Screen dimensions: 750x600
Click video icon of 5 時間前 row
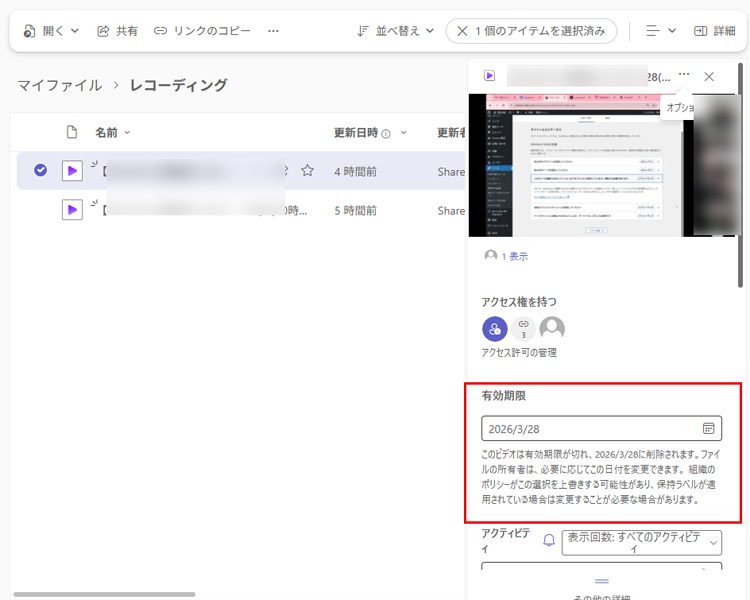click(72, 210)
